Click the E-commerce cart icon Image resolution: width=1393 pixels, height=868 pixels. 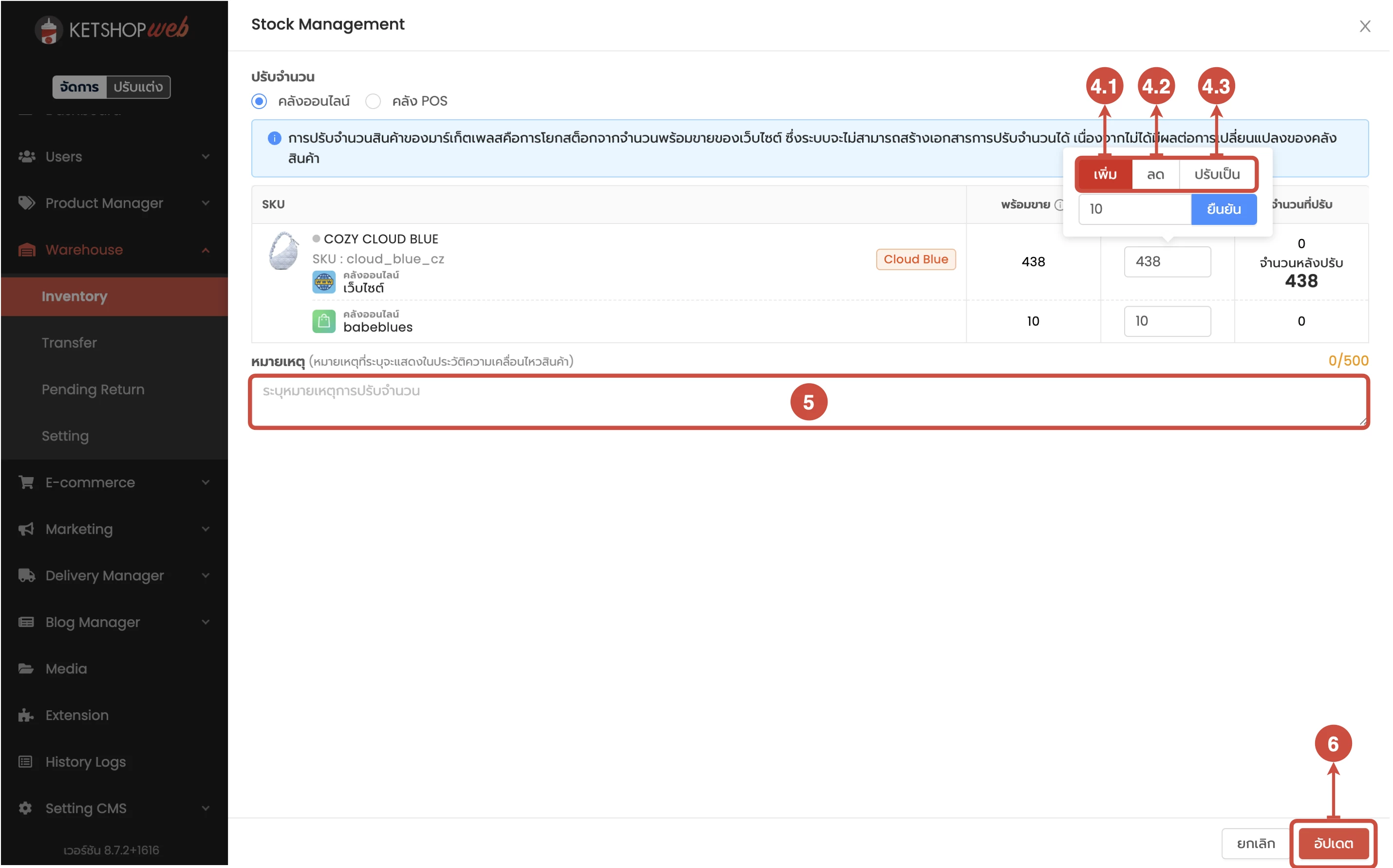[26, 483]
